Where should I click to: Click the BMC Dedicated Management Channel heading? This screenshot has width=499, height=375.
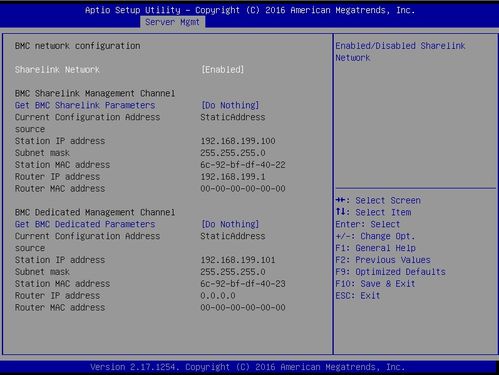95,212
